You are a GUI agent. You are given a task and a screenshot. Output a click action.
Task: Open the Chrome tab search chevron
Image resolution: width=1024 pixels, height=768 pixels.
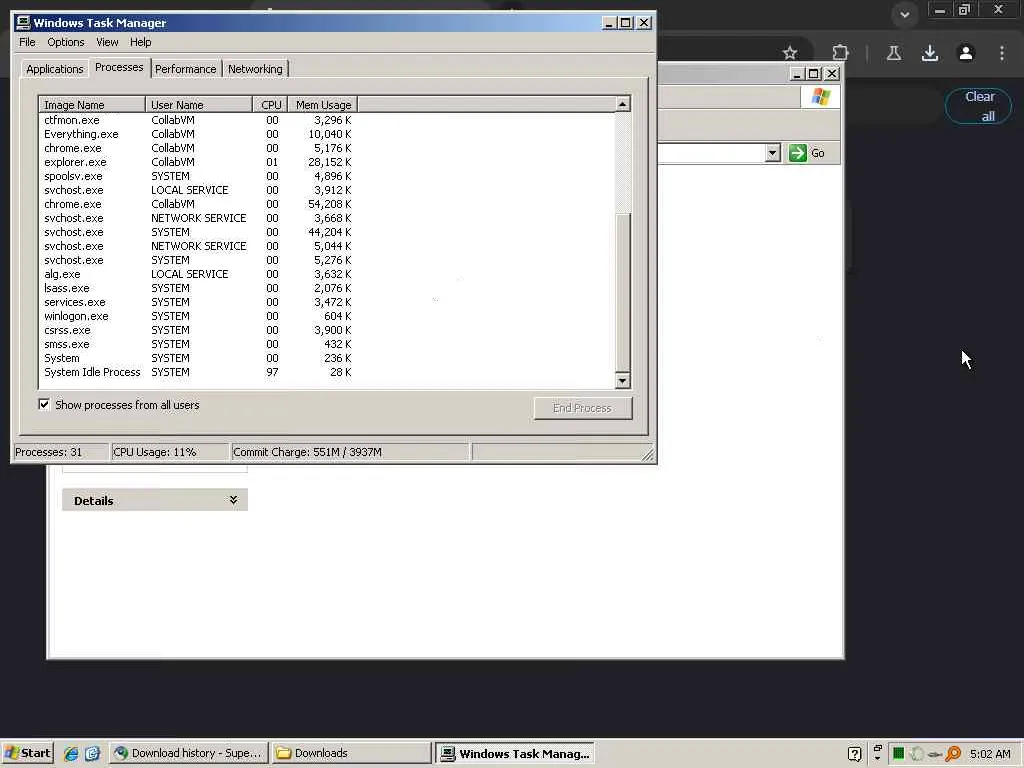click(904, 14)
